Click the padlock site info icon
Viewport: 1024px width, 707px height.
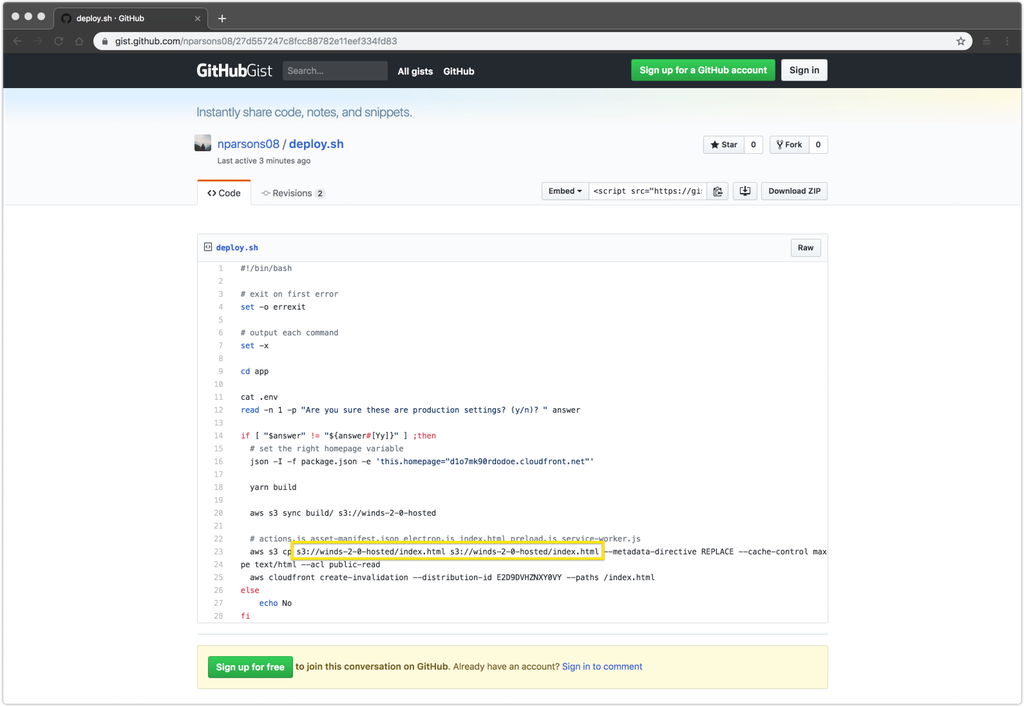pyautogui.click(x=104, y=41)
